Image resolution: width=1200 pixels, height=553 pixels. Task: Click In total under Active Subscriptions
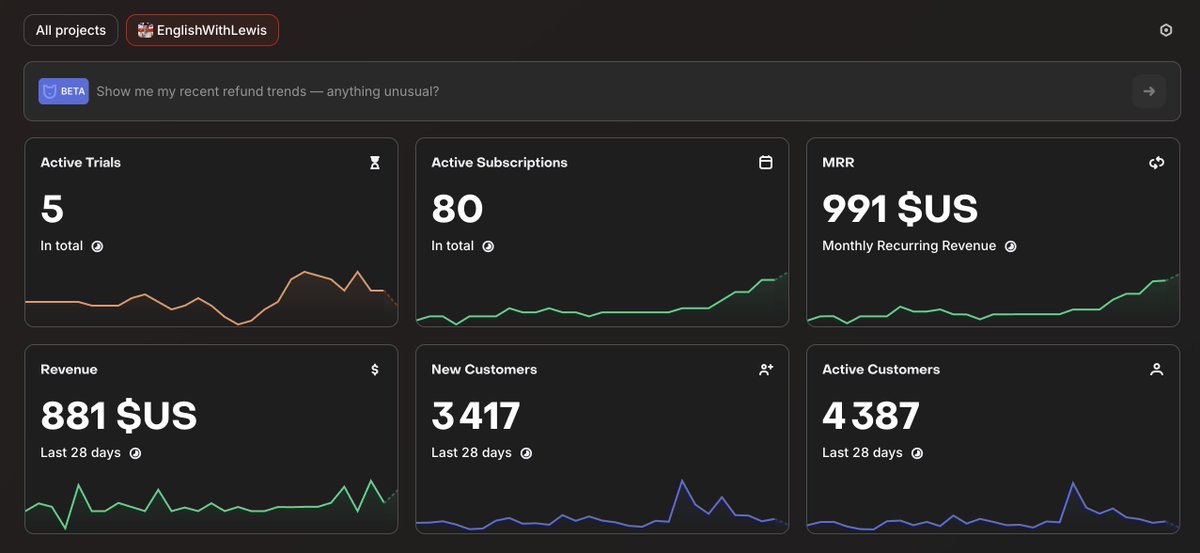453,246
